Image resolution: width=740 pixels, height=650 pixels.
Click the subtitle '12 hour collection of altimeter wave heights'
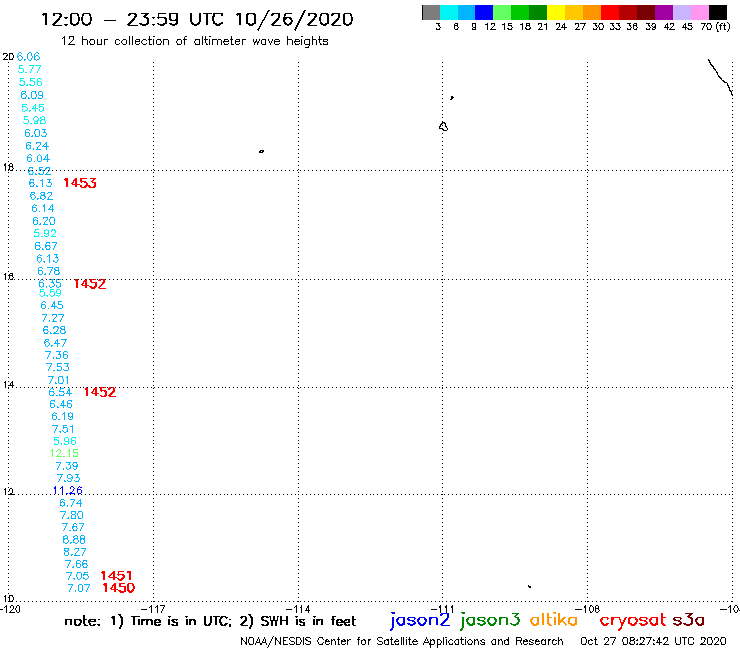pos(194,41)
